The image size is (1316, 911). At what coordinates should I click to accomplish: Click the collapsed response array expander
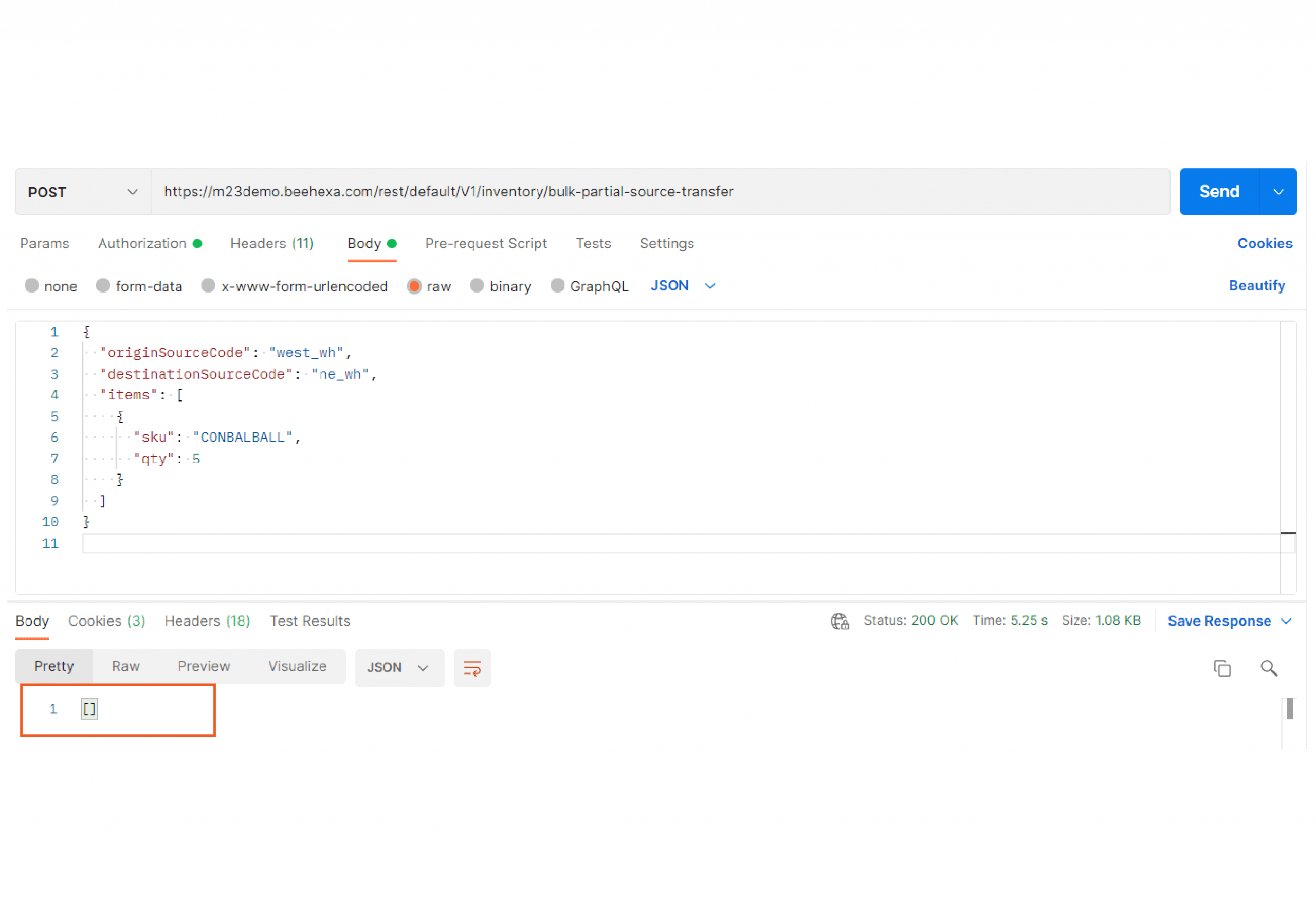[88, 708]
